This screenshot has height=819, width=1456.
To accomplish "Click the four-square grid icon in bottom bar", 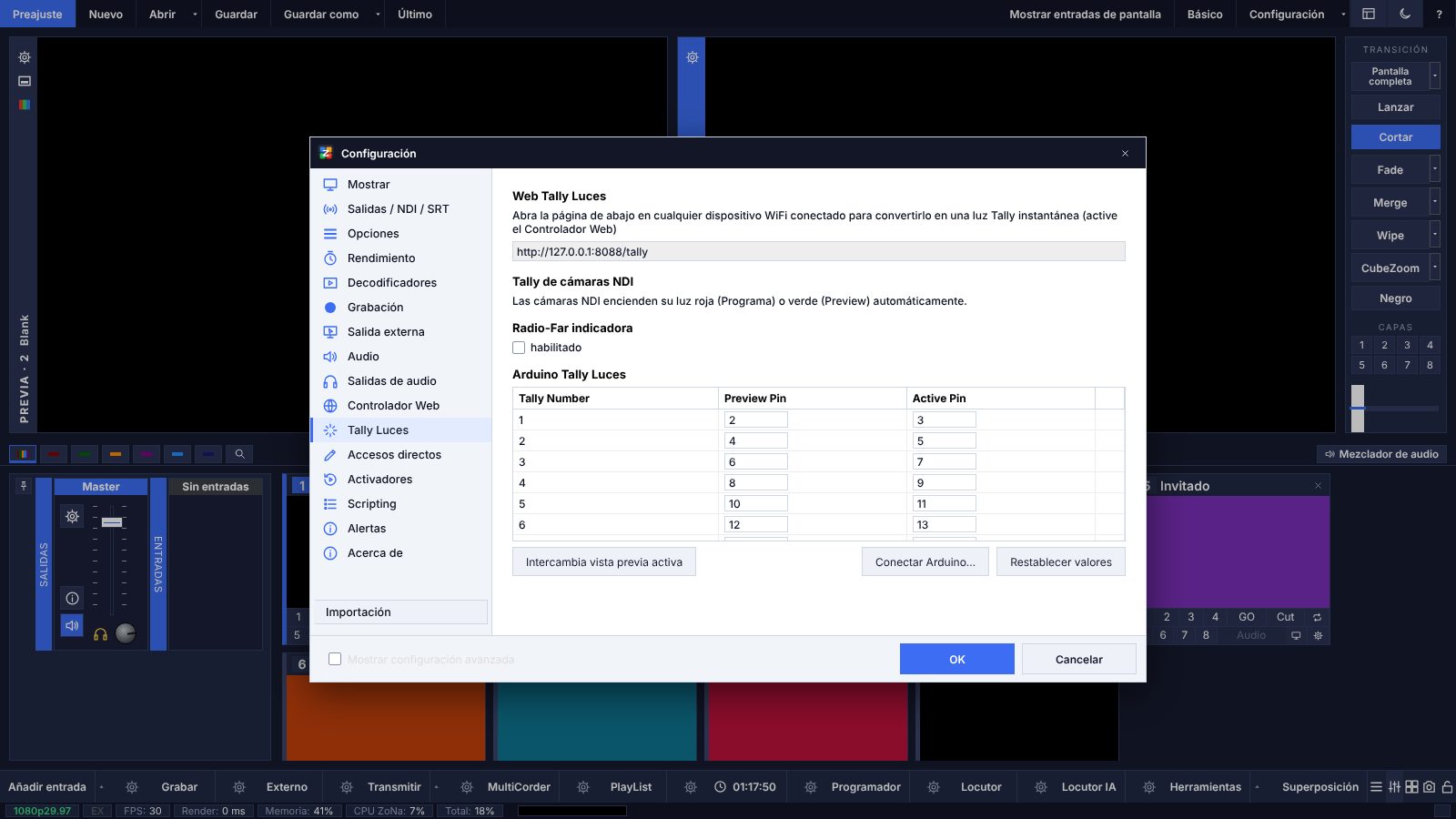I will [x=1411, y=787].
